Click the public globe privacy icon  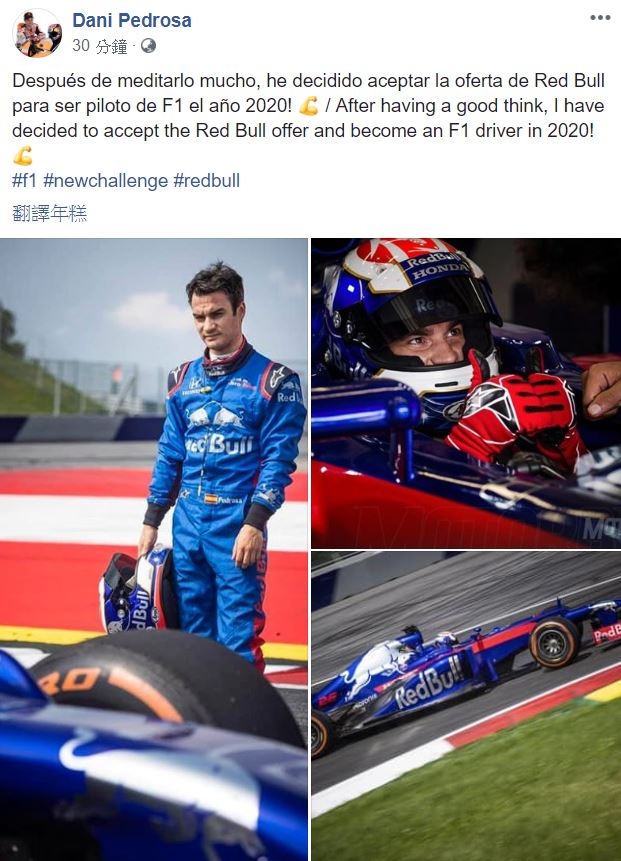click(x=148, y=46)
